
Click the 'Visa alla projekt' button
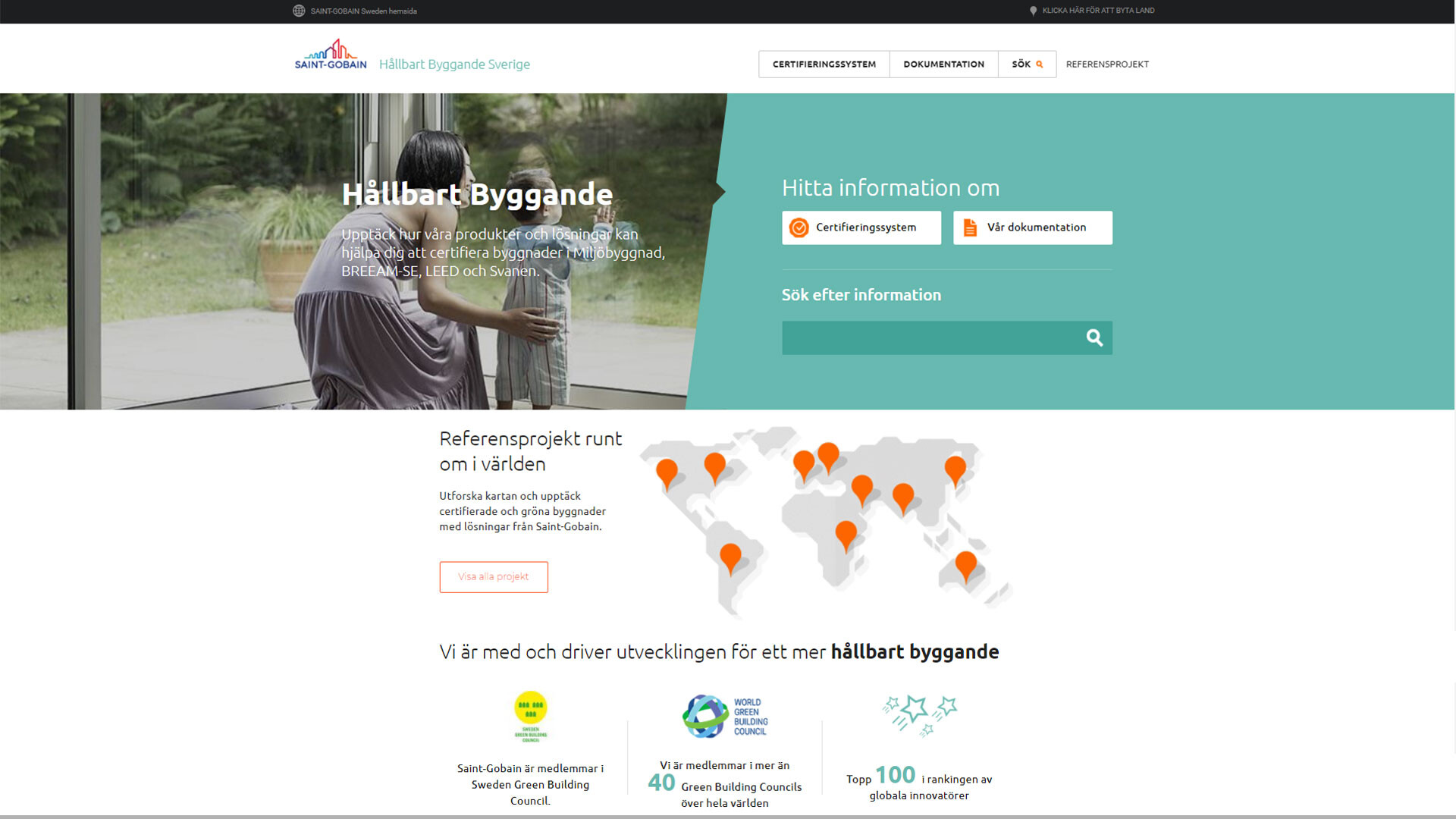click(x=494, y=577)
